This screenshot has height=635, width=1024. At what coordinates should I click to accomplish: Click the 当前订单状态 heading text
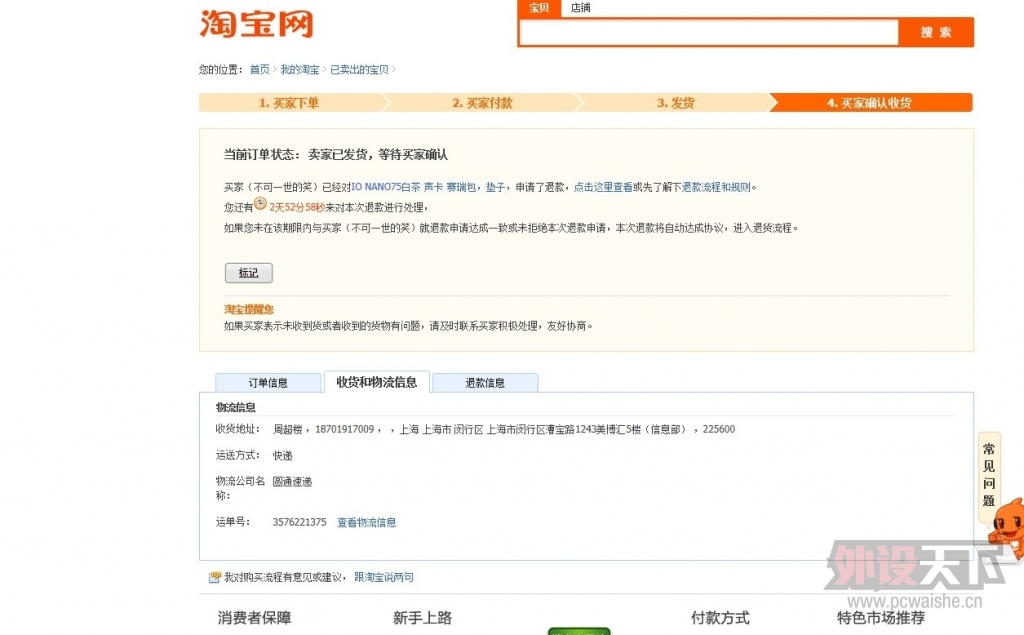click(261, 154)
